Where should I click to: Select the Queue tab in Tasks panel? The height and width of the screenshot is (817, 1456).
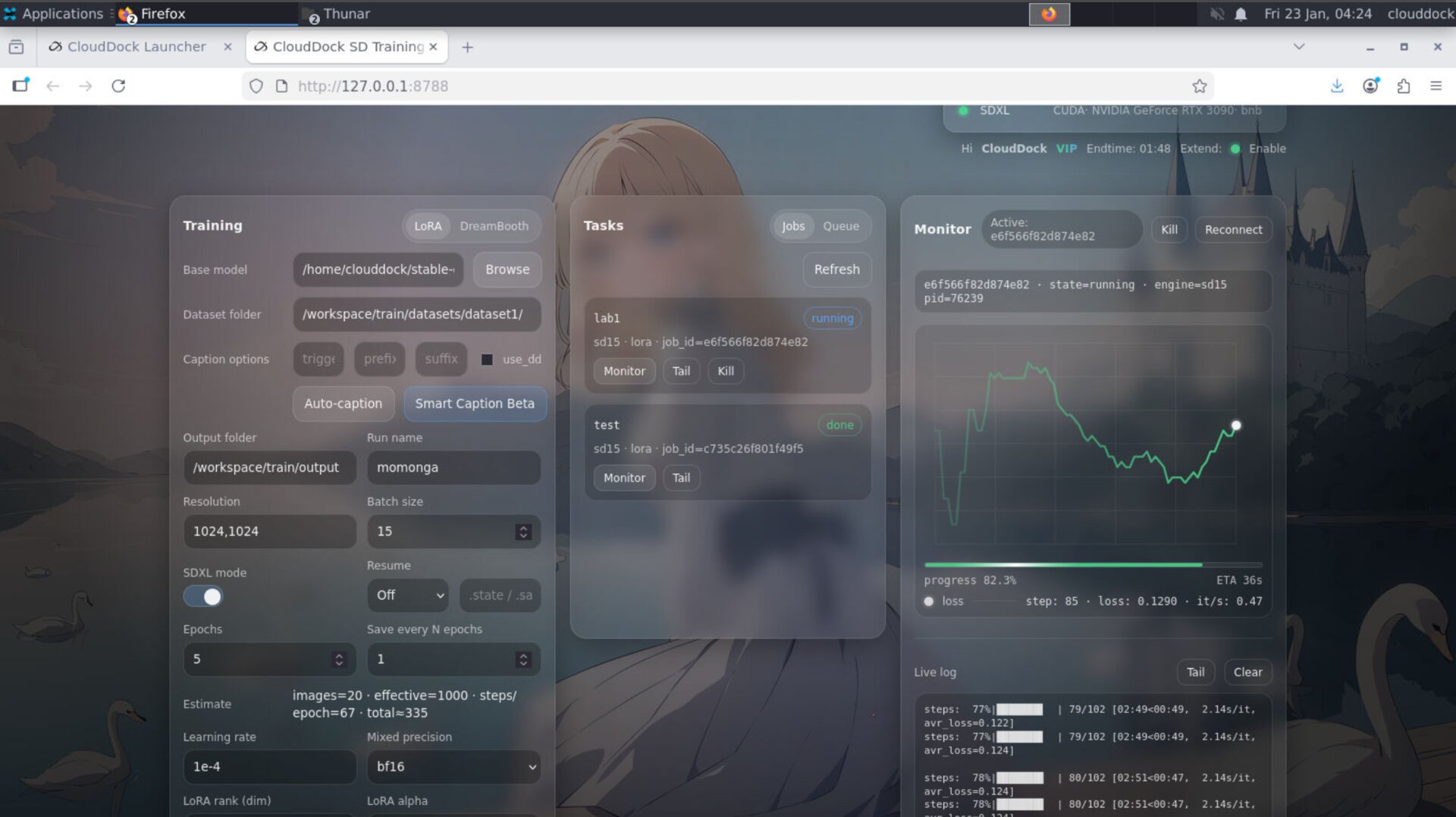[x=840, y=226]
